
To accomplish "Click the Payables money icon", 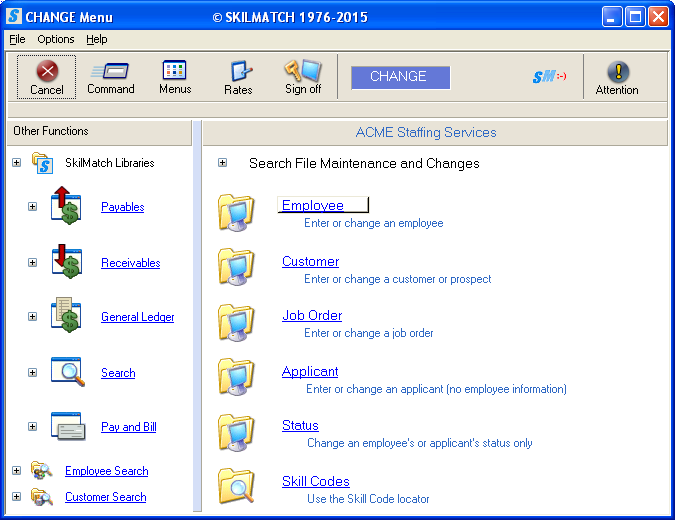I will pyautogui.click(x=66, y=206).
